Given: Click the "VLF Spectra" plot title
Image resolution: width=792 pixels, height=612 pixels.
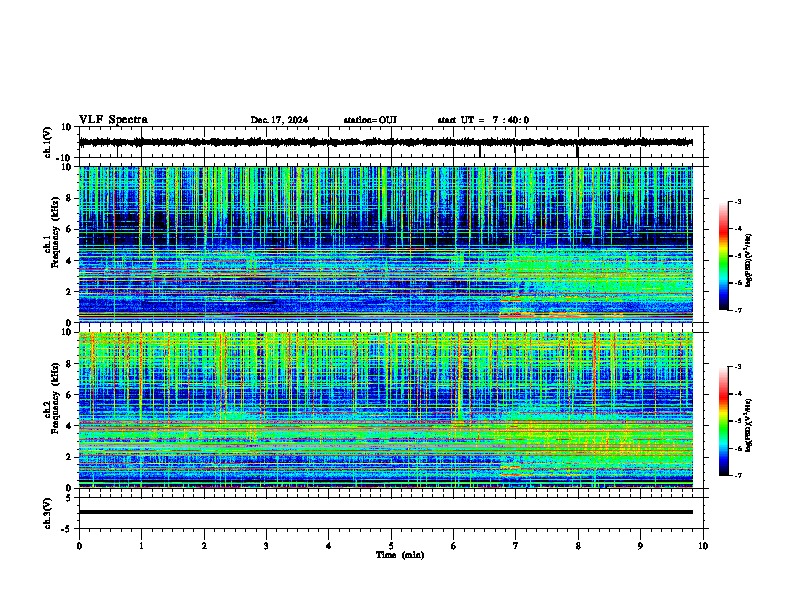Looking at the screenshot, I should (x=113, y=120).
